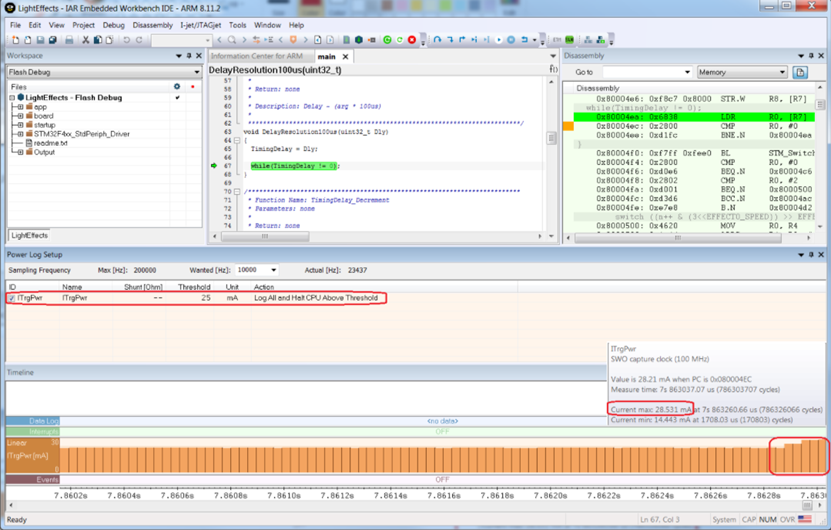Click the function list f() icon in editor
This screenshot has width=831, height=530.
(553, 69)
